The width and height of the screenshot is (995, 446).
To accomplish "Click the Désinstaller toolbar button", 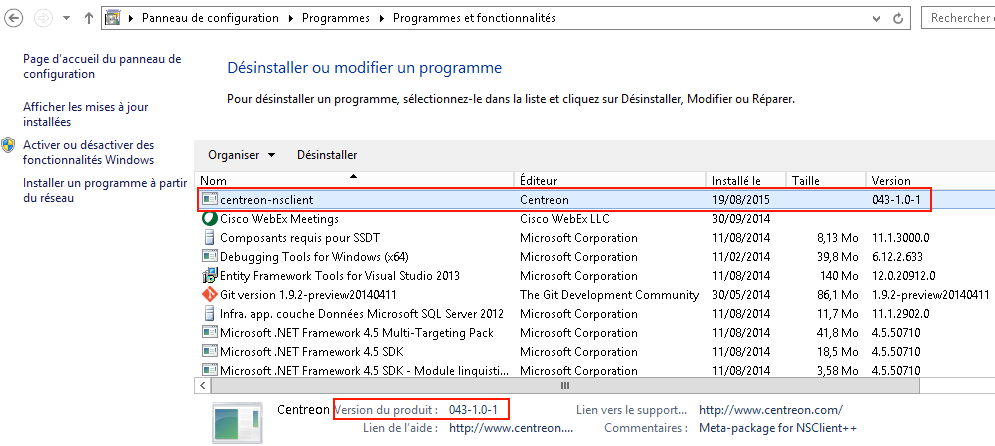I will pyautogui.click(x=327, y=155).
